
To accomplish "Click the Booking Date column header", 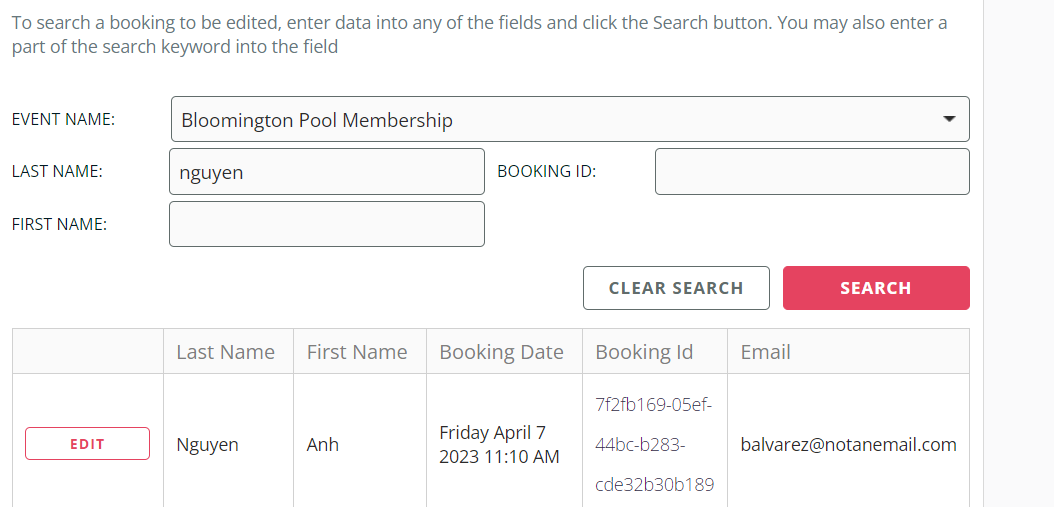I will click(502, 352).
